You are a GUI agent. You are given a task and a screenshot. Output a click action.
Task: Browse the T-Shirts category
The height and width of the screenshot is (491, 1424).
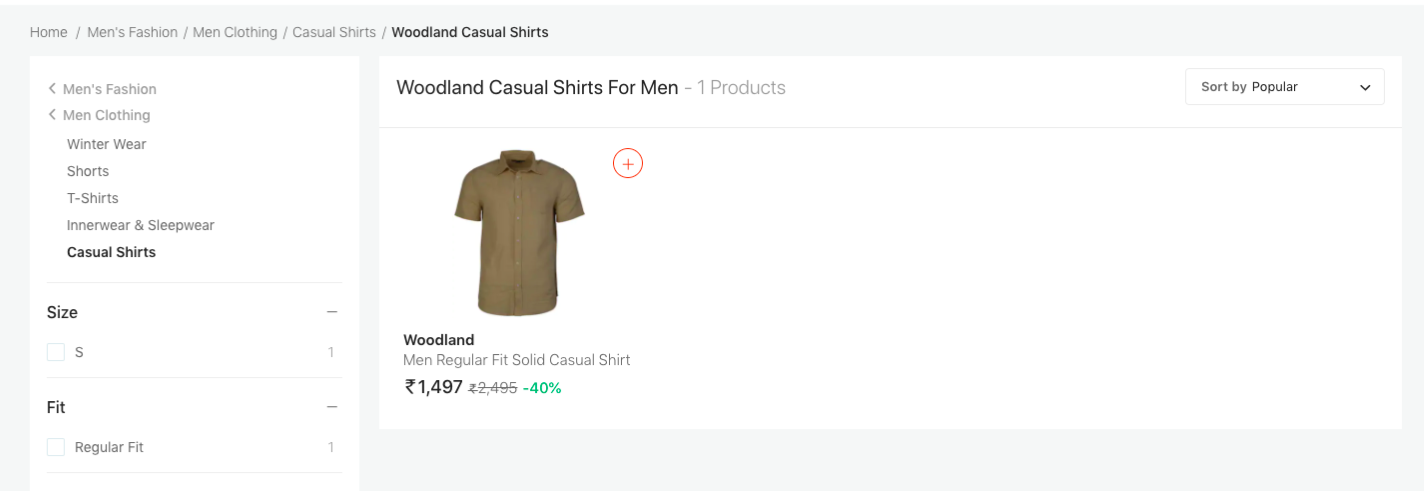[93, 198]
